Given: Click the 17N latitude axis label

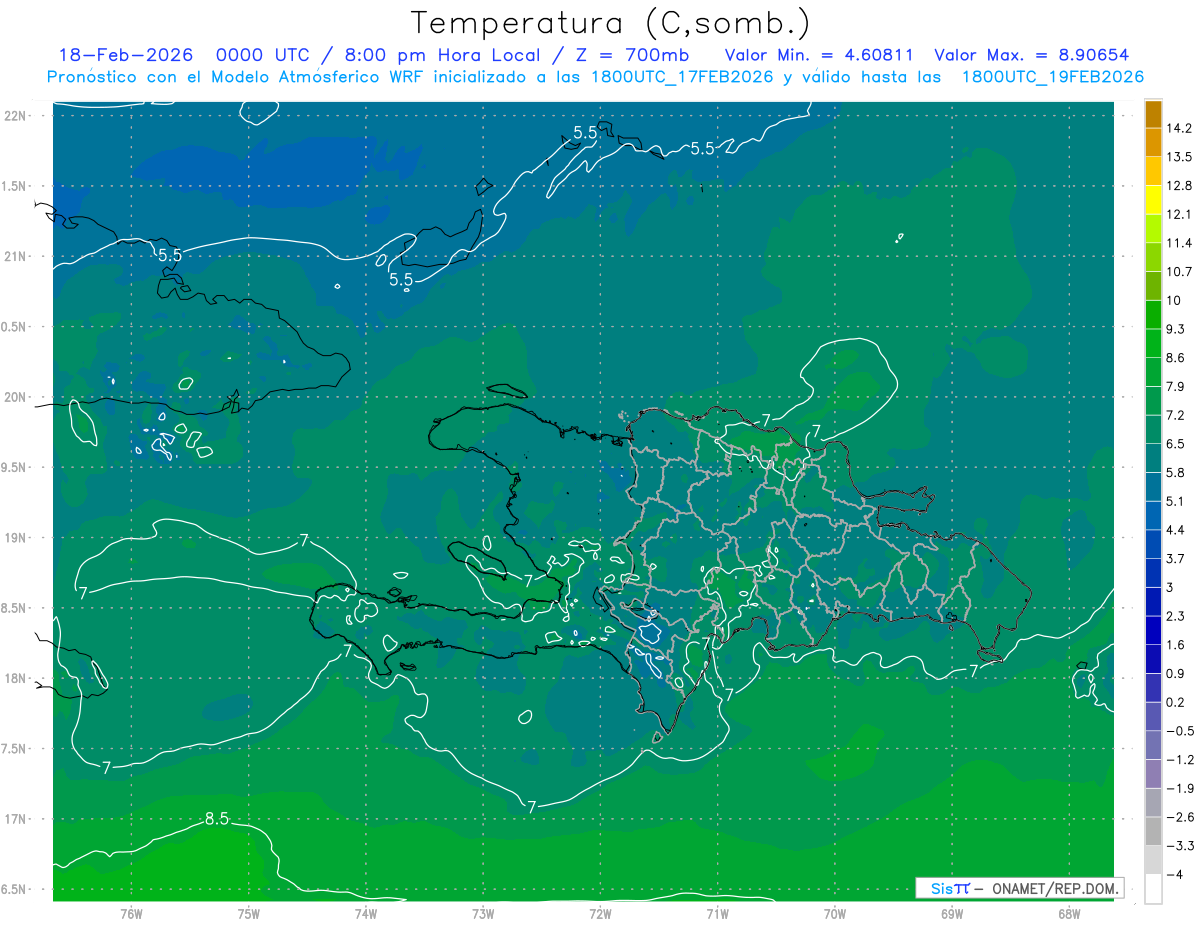Looking at the screenshot, I should 14,819.
